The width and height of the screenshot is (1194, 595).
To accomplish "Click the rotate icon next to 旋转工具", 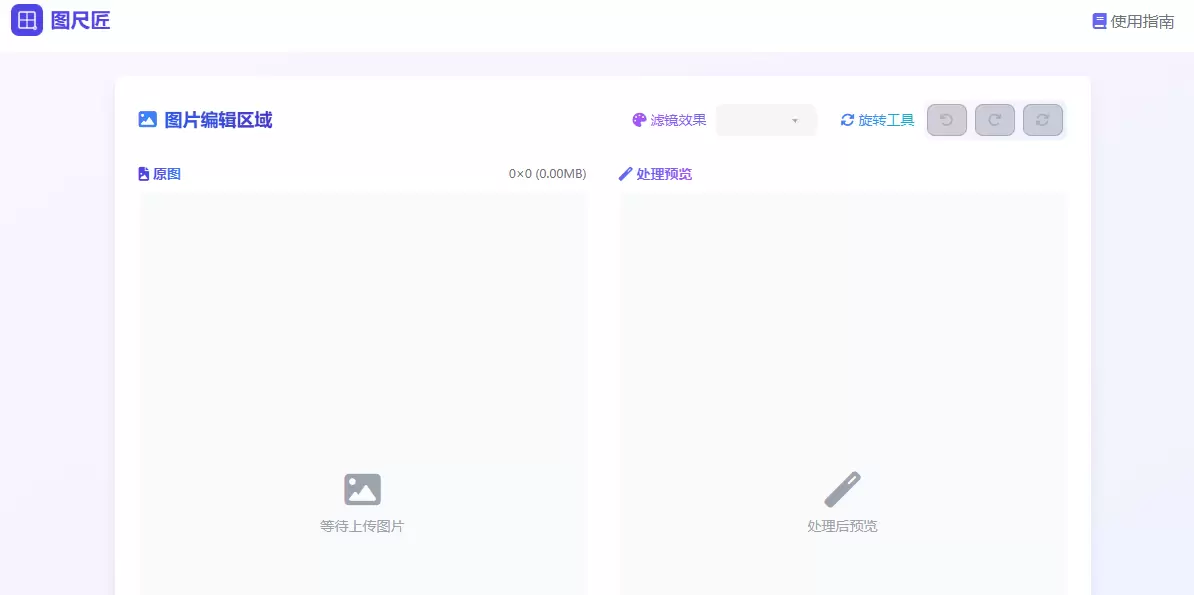I will click(848, 120).
